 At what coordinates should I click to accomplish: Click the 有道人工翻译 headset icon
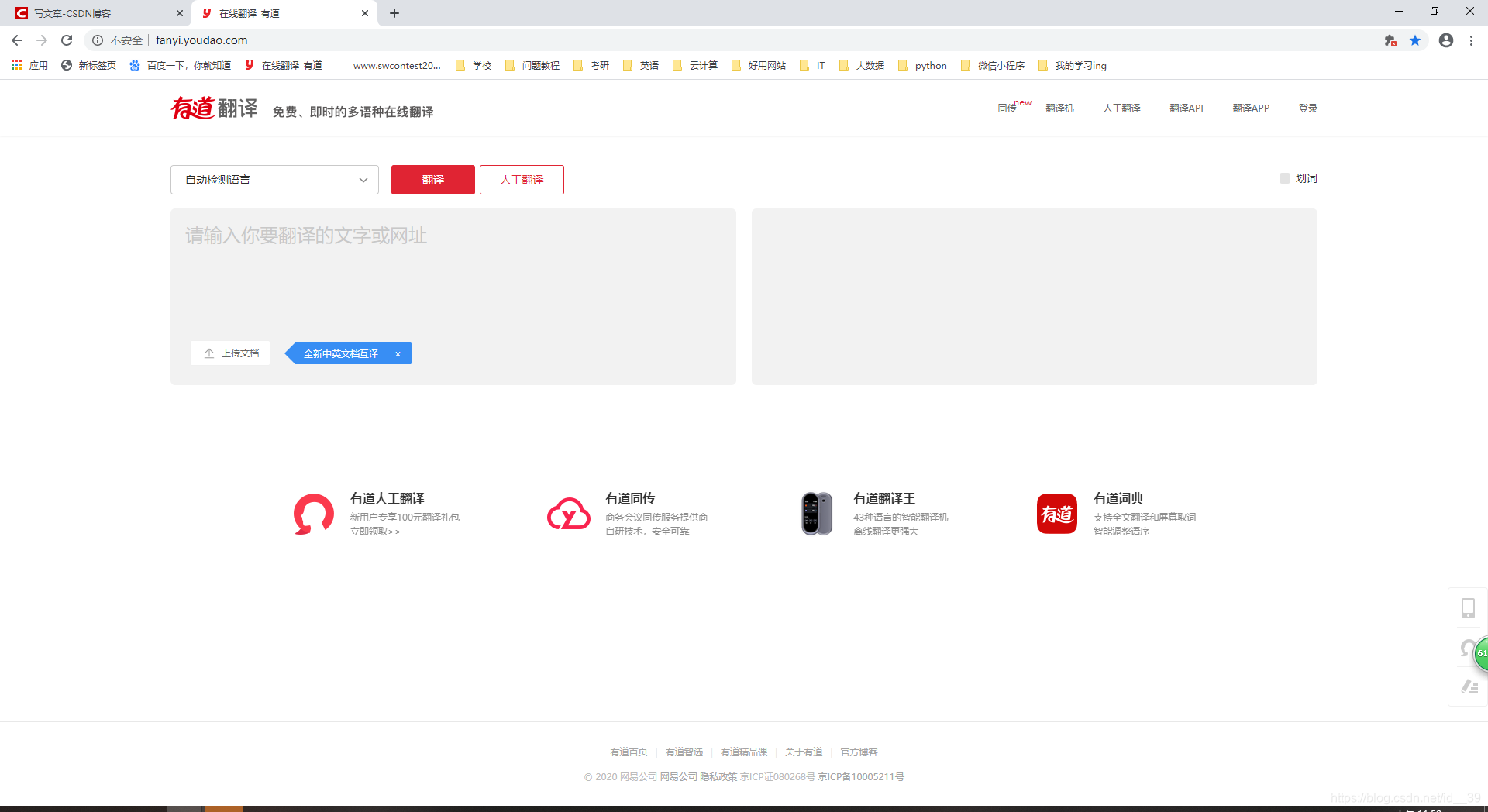(x=314, y=514)
